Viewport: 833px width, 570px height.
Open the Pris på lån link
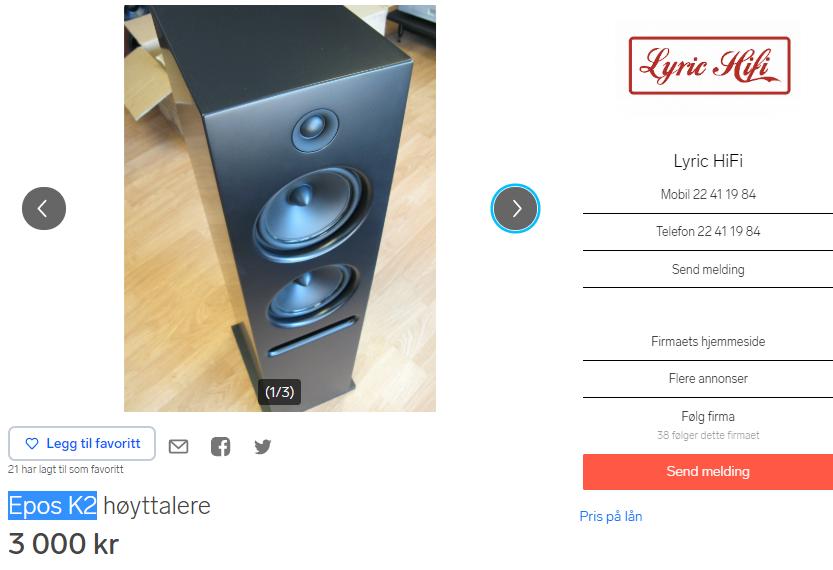pos(611,516)
